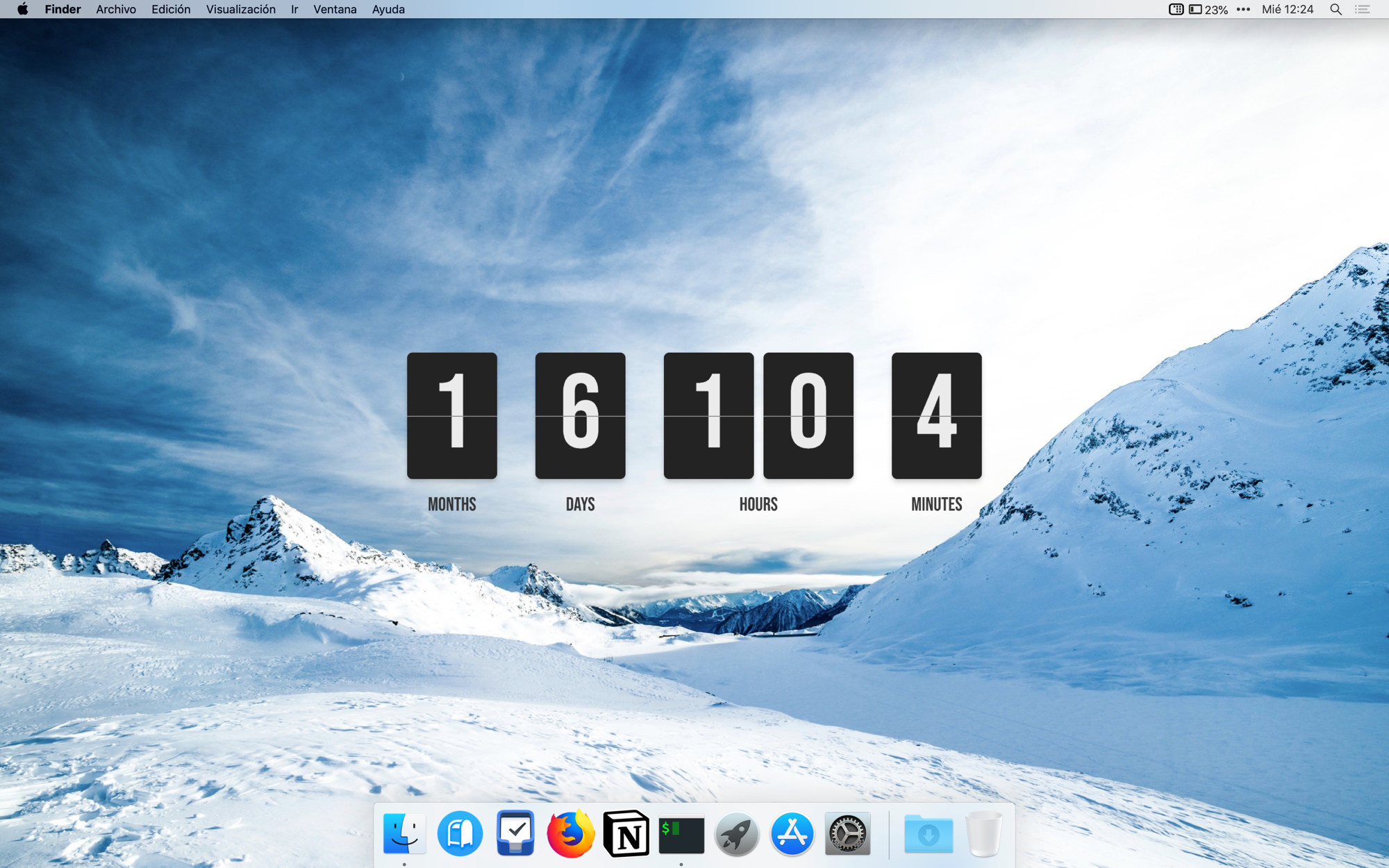Open the blue mailbox app in dock
Image resolution: width=1389 pixels, height=868 pixels.
pyautogui.click(x=460, y=833)
